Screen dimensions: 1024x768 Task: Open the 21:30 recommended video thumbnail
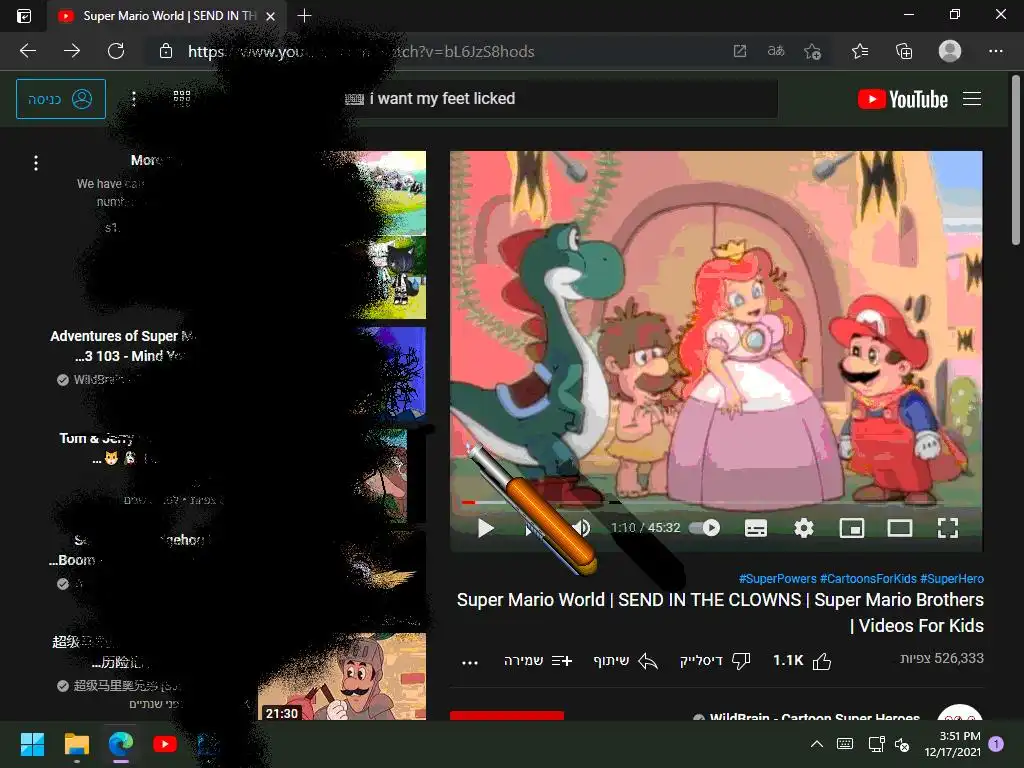click(342, 677)
